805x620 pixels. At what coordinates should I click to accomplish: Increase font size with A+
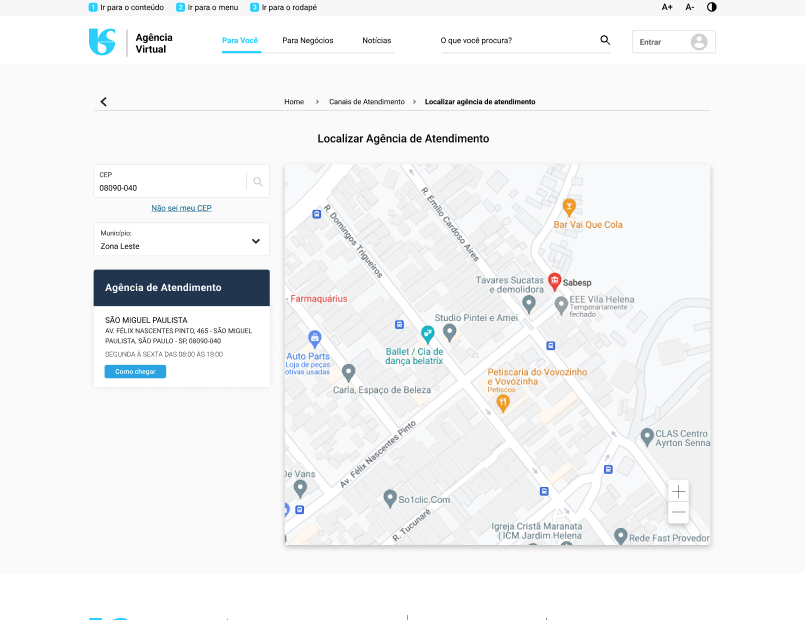pos(667,7)
